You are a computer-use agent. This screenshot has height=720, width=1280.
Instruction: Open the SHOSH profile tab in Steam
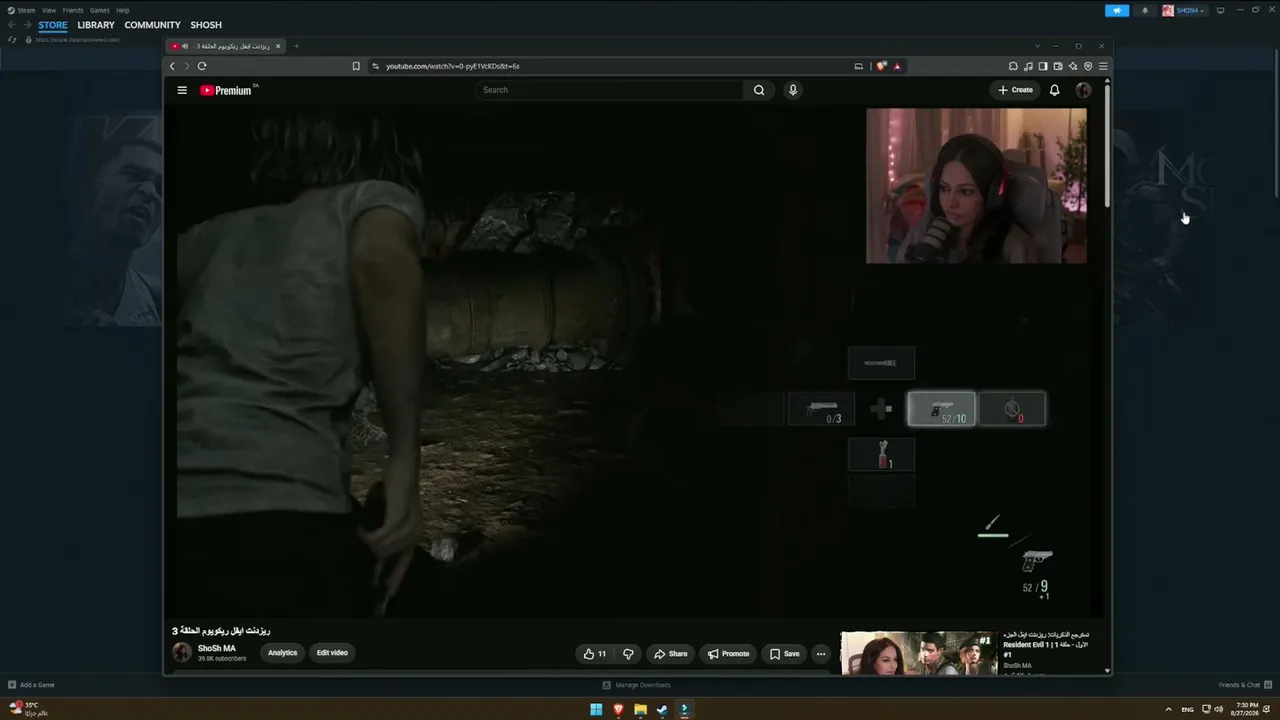point(206,25)
